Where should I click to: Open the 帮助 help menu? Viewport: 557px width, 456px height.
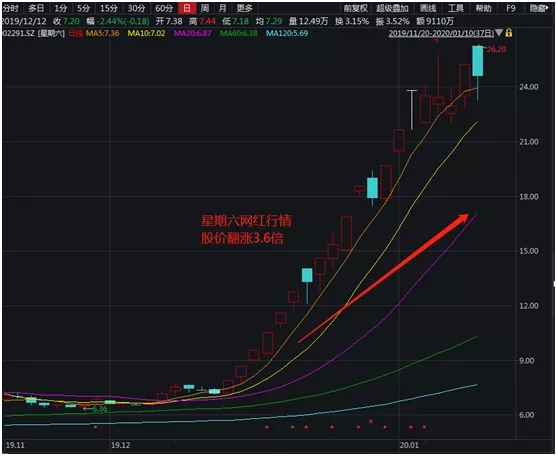(x=483, y=8)
